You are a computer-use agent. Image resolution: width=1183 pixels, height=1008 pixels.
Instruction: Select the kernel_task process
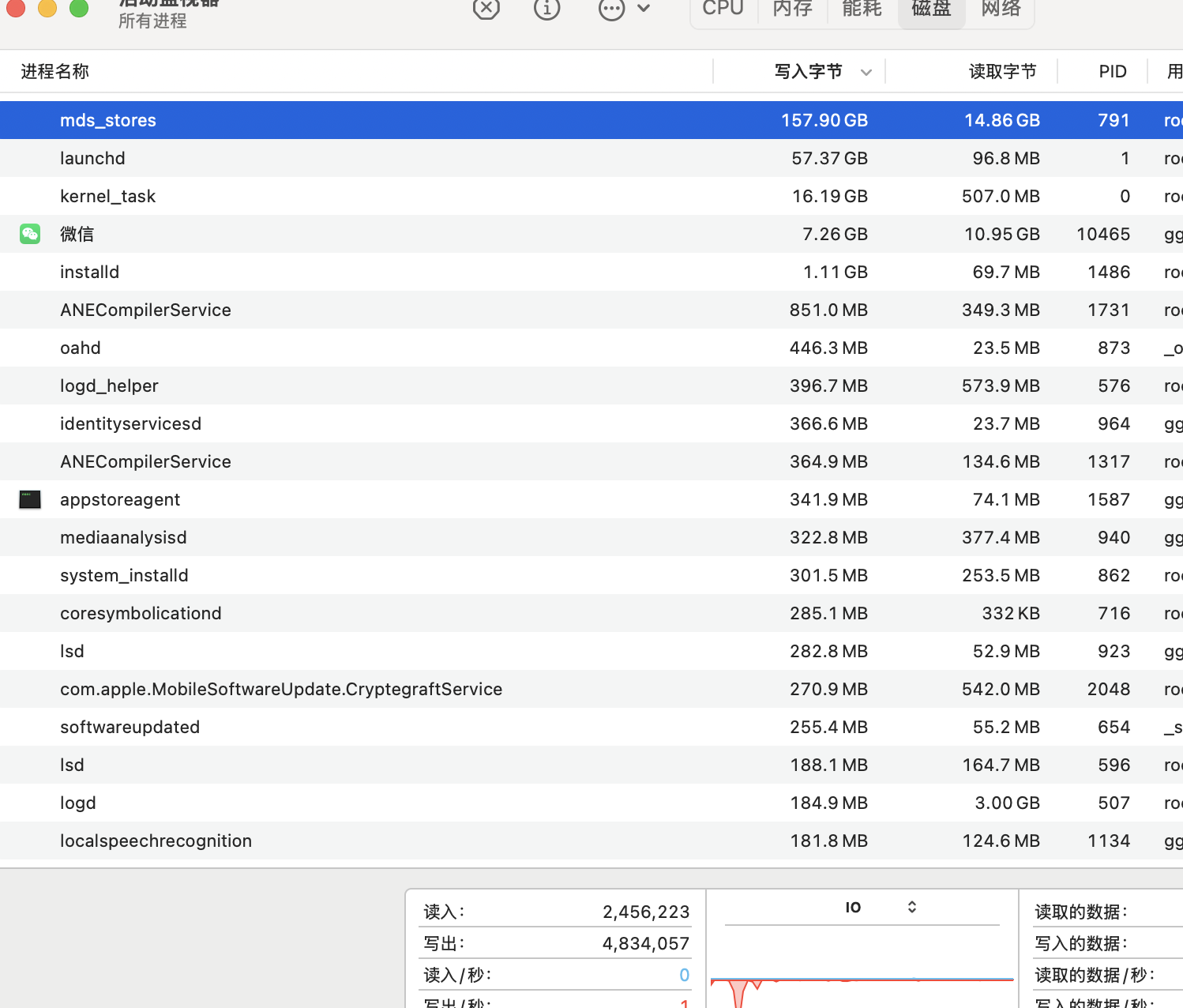click(591, 196)
